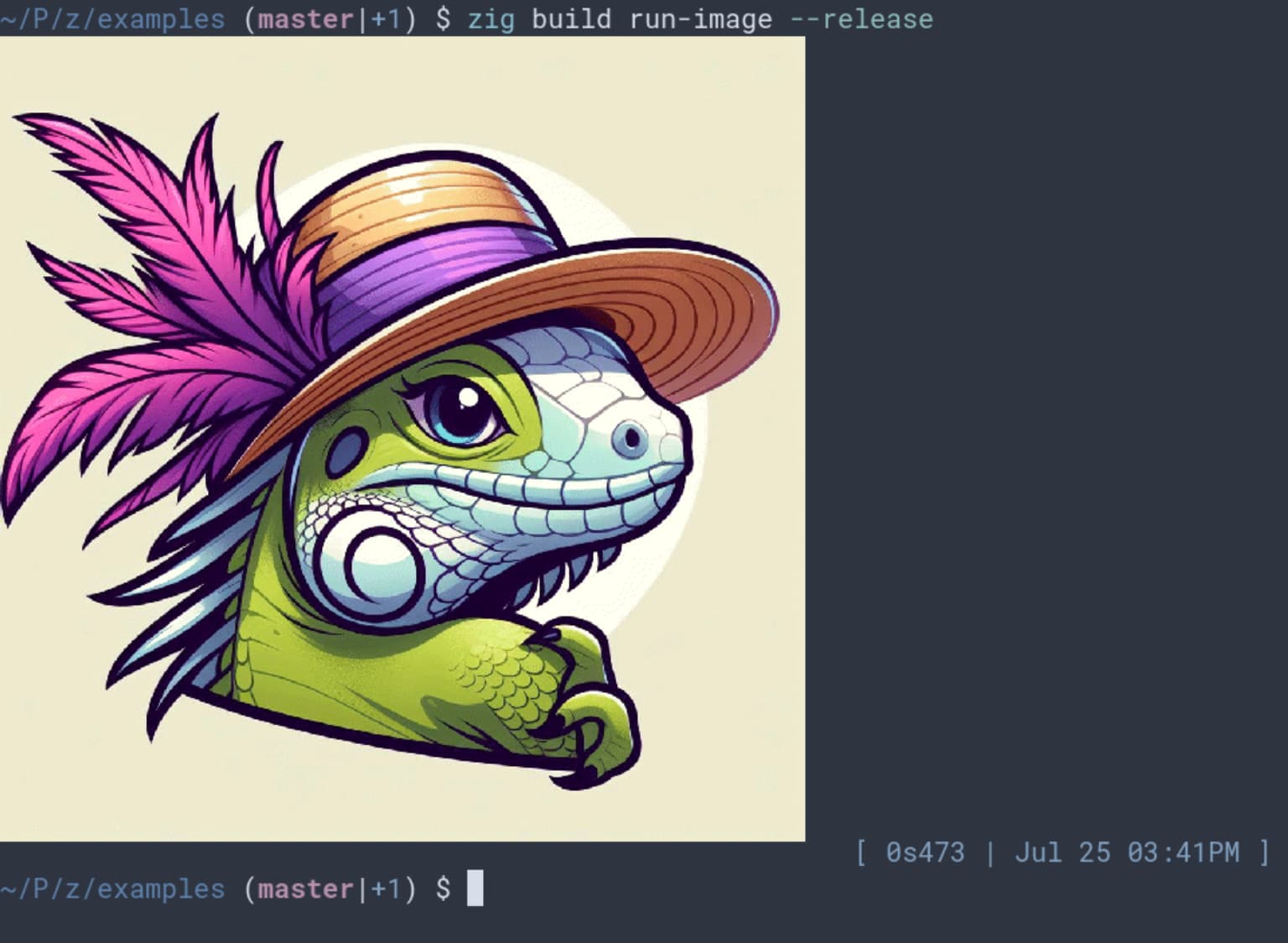Click the word zig in the command
Image resolution: width=1288 pixels, height=943 pixels.
[x=491, y=18]
